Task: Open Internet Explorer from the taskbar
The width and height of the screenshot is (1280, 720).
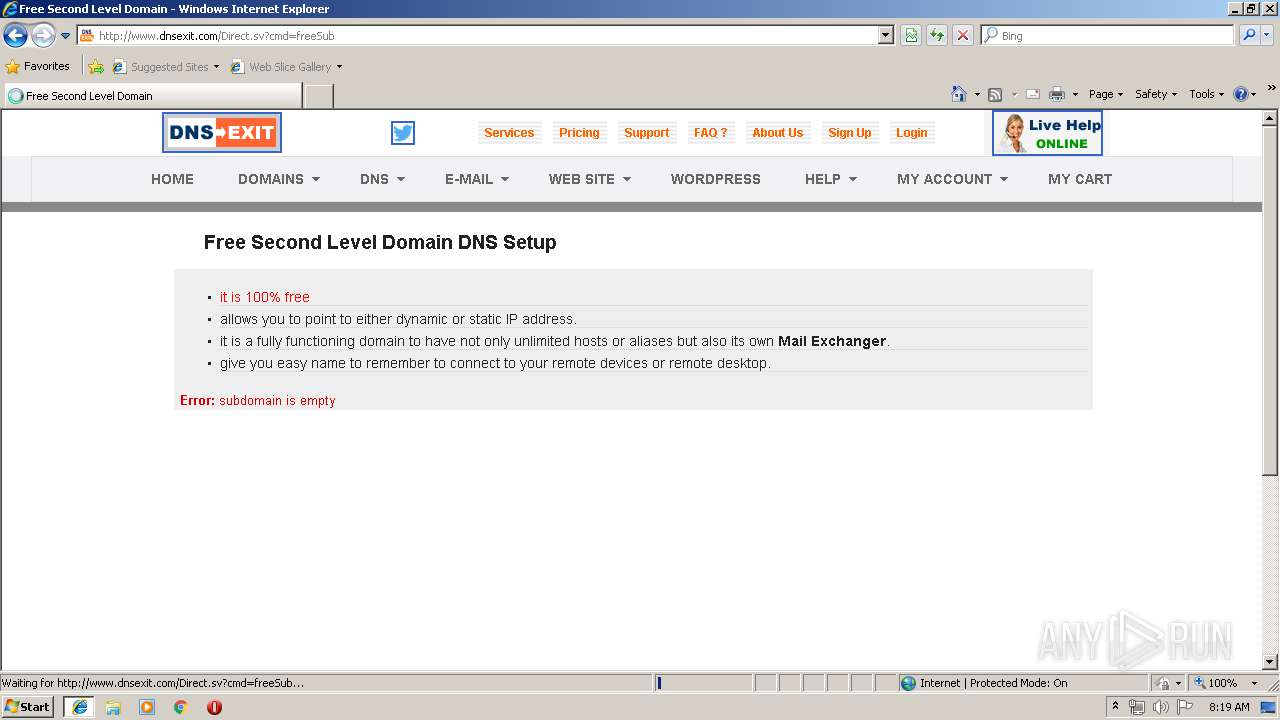Action: 79,707
